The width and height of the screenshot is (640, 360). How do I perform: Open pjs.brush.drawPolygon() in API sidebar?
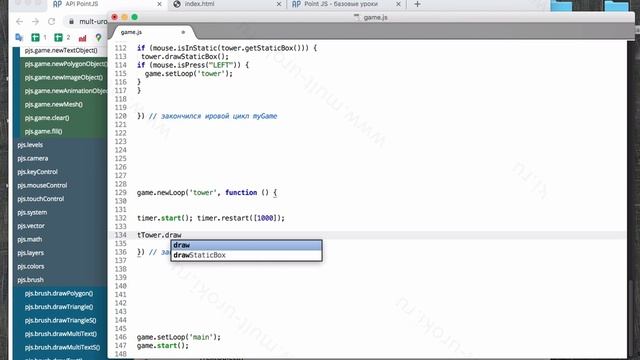pyautogui.click(x=59, y=293)
